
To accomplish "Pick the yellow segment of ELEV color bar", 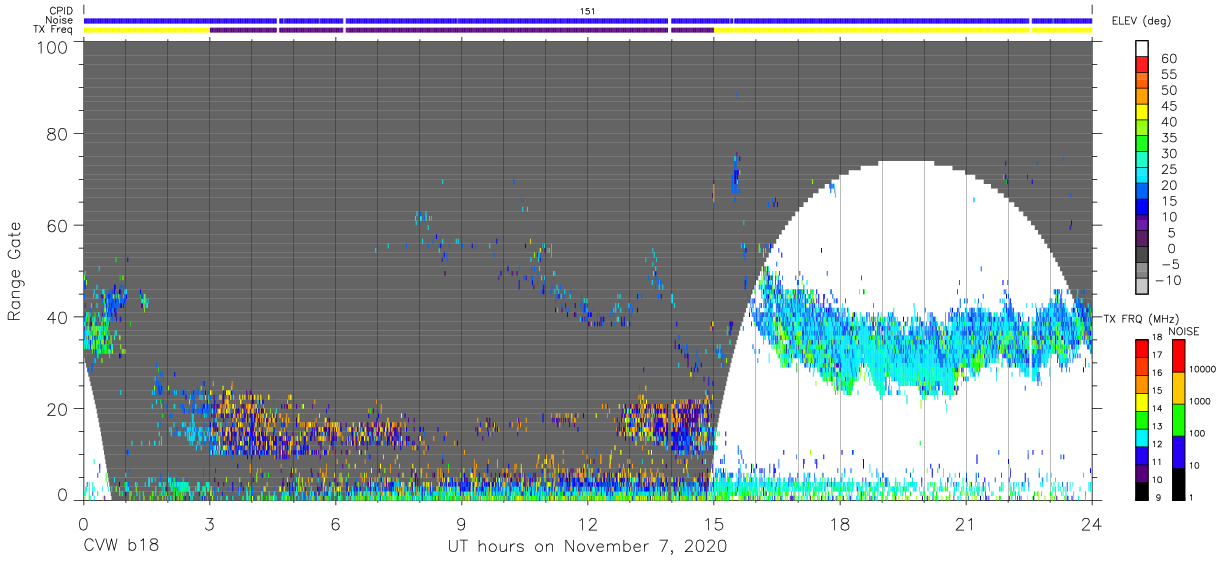I will click(1143, 113).
